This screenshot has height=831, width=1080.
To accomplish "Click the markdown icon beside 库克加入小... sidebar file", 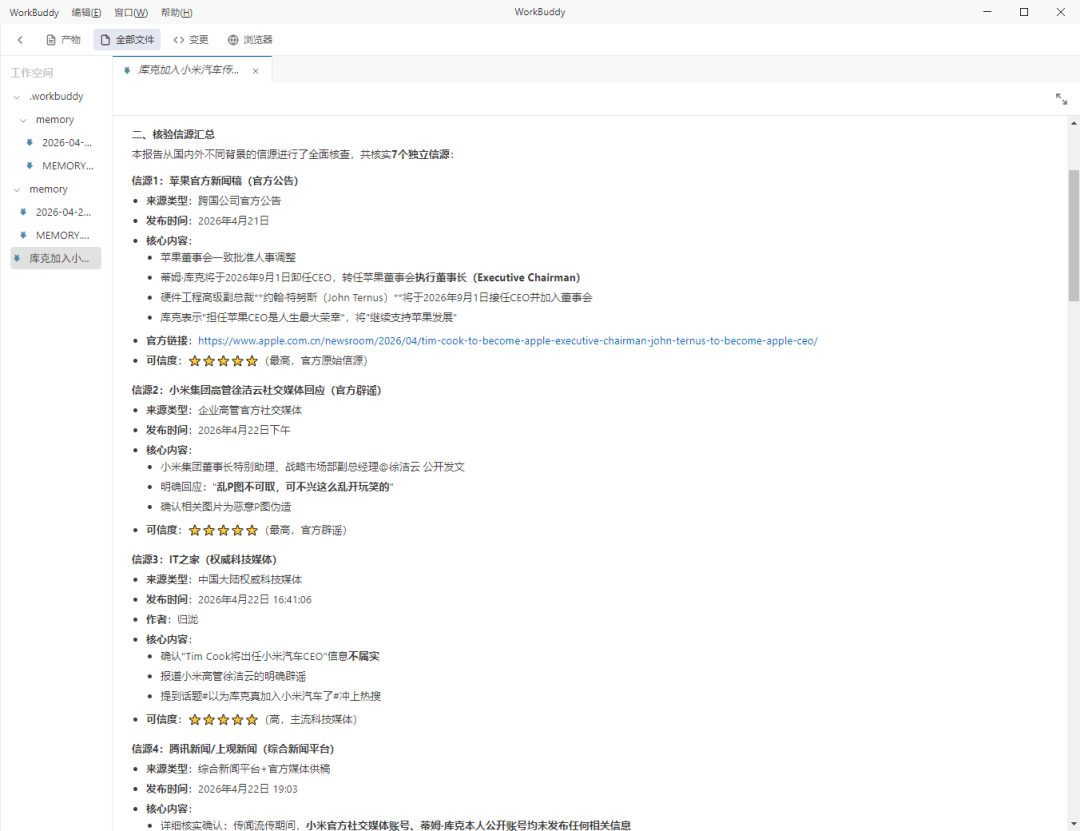I will [x=17, y=258].
